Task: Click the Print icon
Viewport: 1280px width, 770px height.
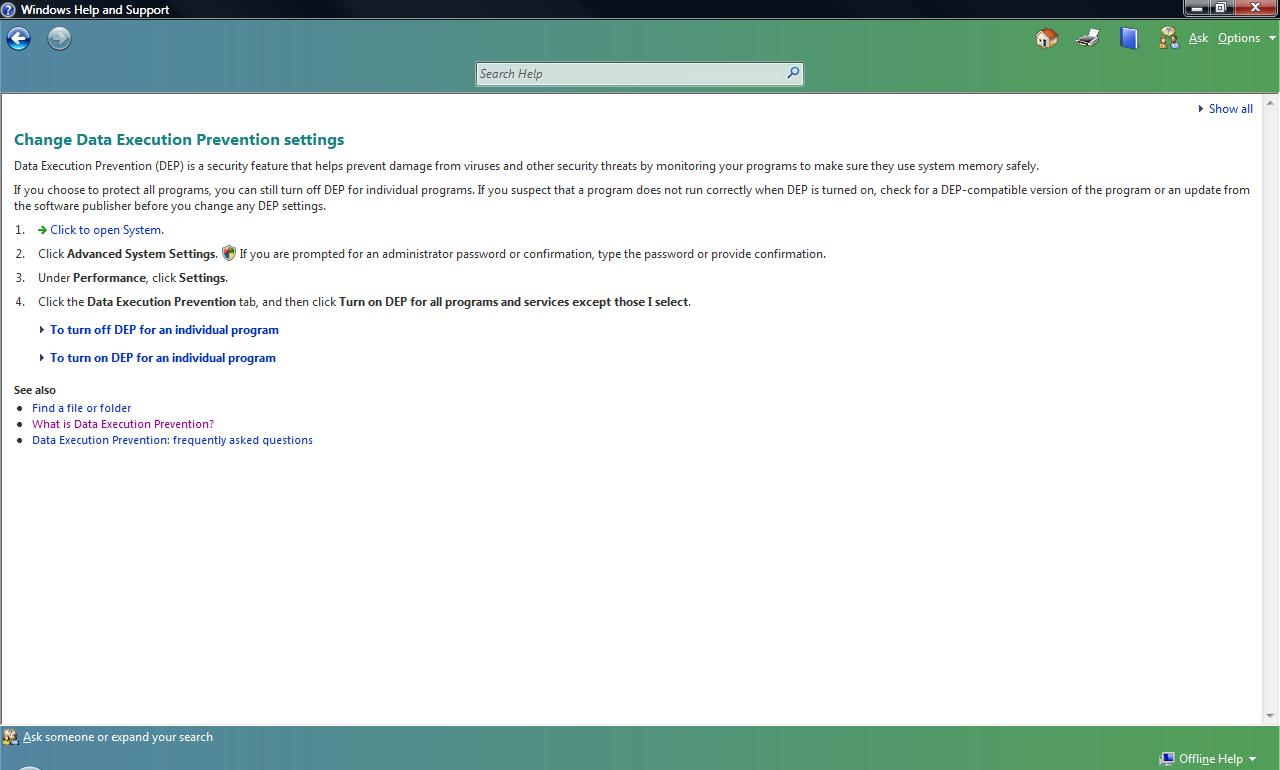Action: pos(1088,38)
